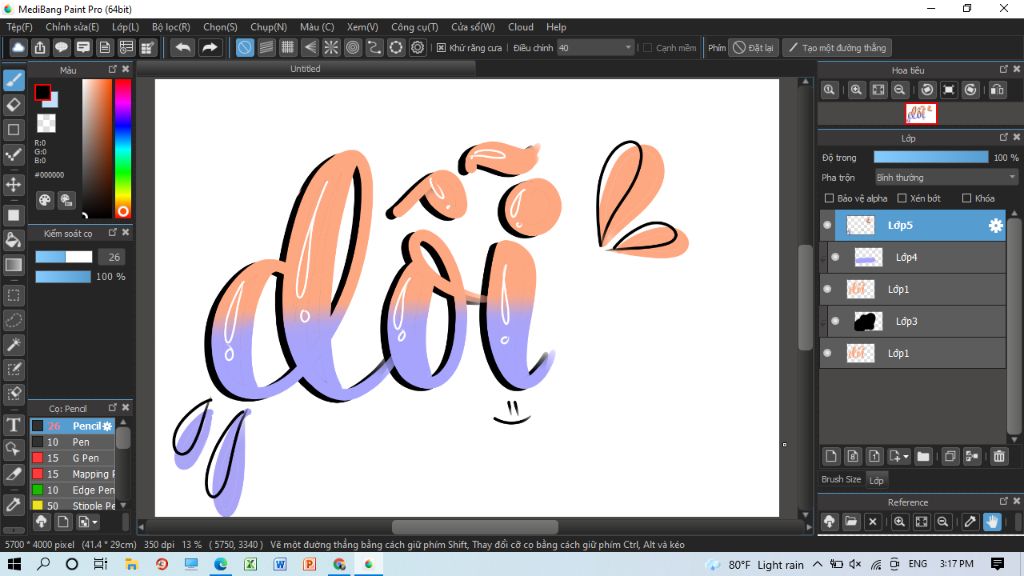Image resolution: width=1024 pixels, height=576 pixels.
Task: Select the Text tool
Action: [x=14, y=425]
